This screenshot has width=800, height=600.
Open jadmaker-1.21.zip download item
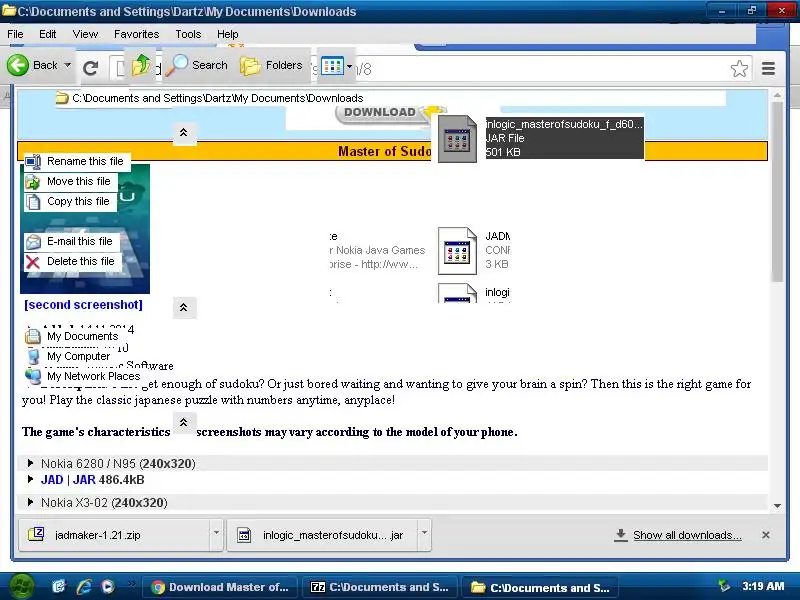pos(114,535)
